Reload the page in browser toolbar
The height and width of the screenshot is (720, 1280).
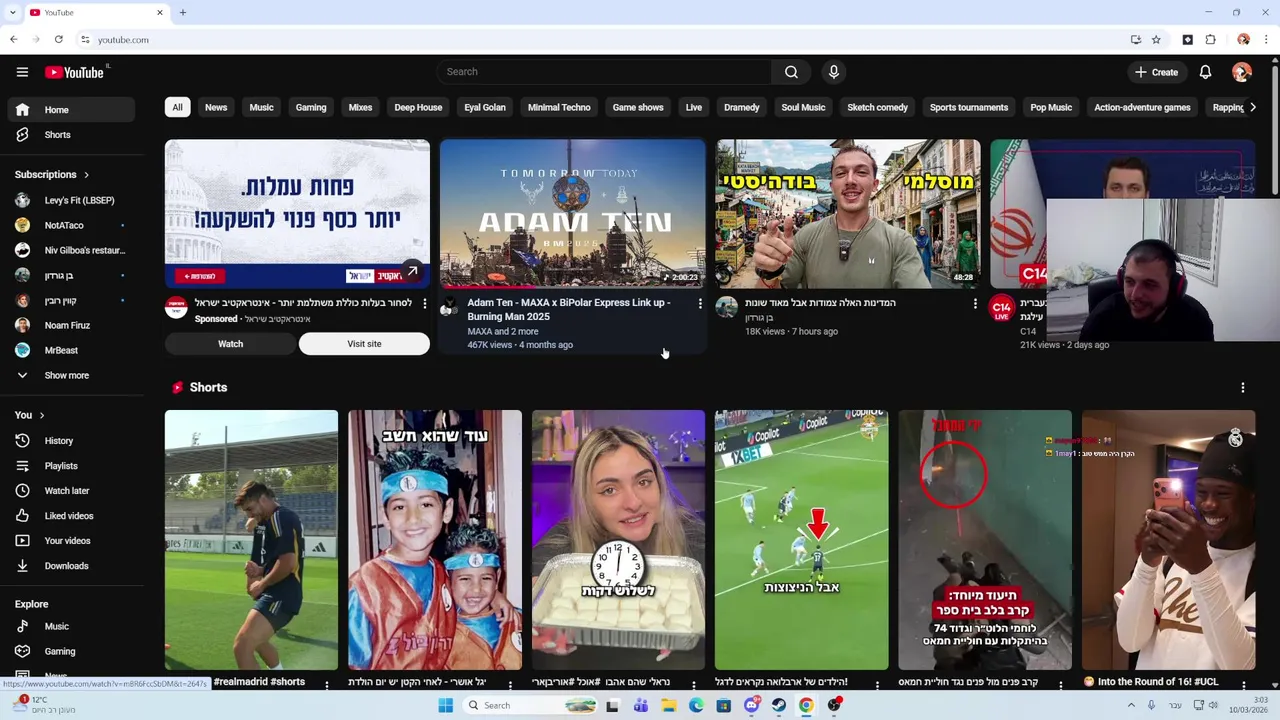point(59,40)
